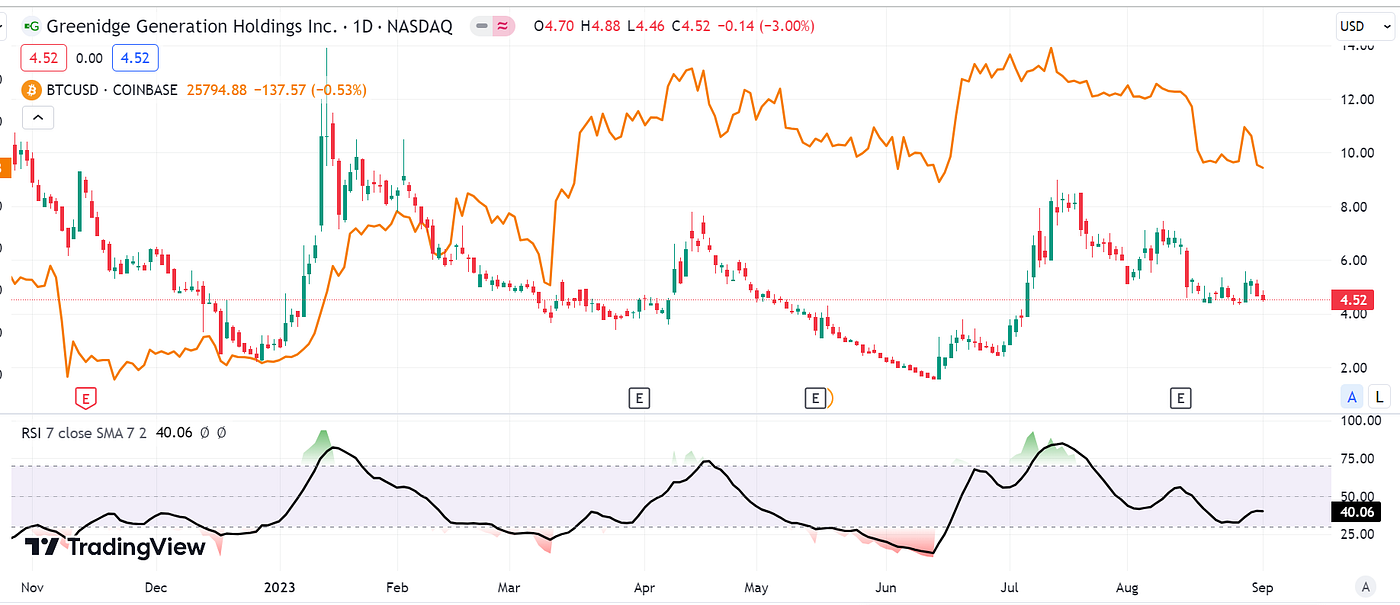Viewport: 1400px width, 605px height.
Task: Toggle the L logarithmic scale button
Action: point(1380,397)
